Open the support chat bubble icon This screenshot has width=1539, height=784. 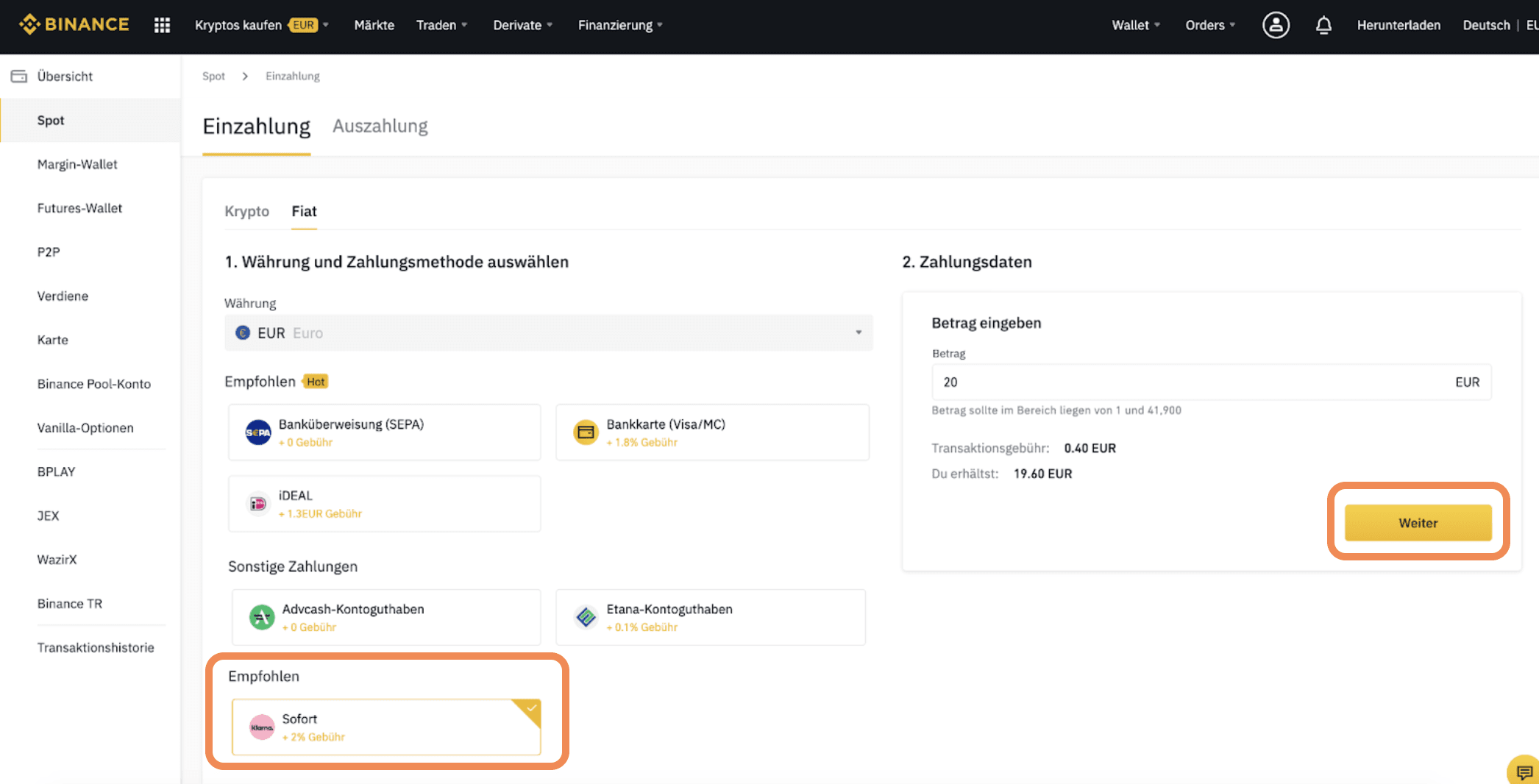1524,771
